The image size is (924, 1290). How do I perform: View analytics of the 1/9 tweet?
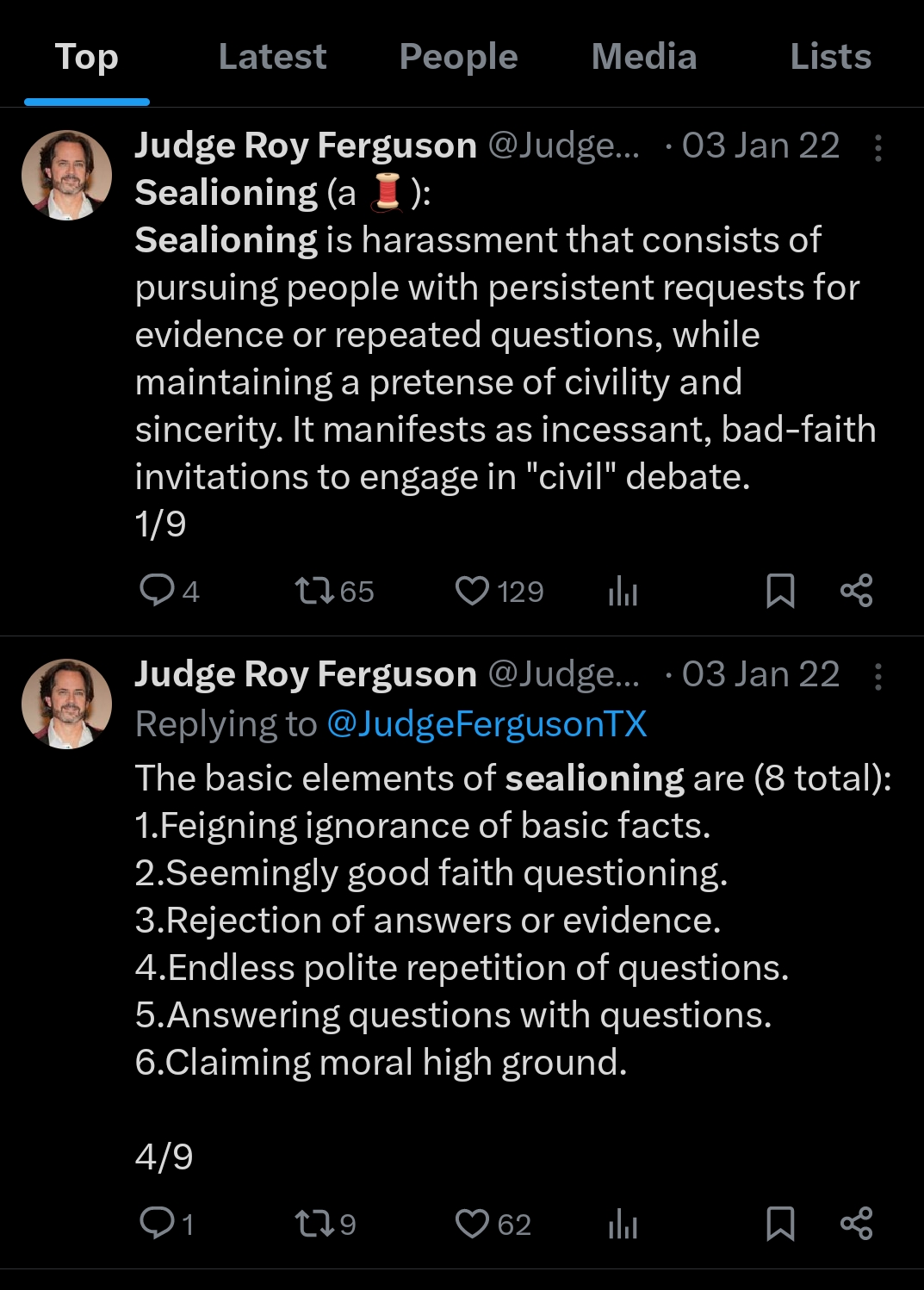click(623, 592)
